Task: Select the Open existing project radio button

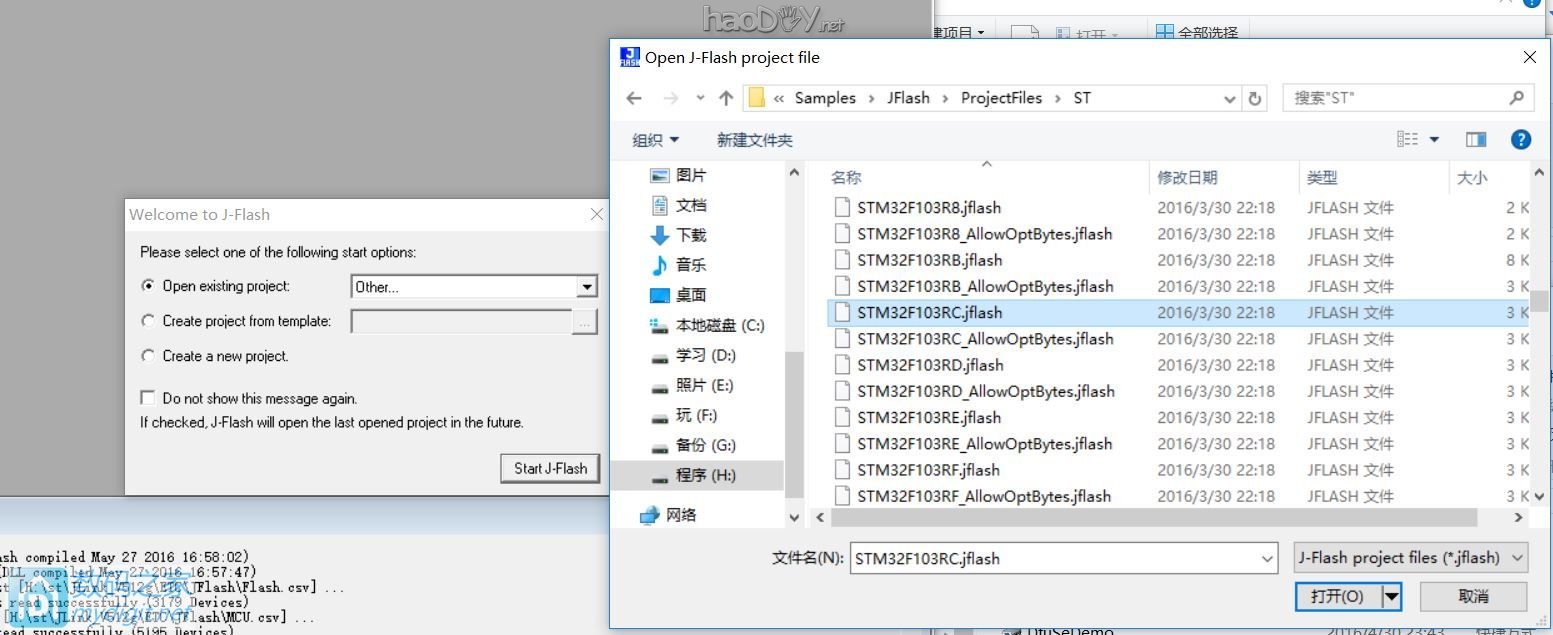Action: (149, 286)
